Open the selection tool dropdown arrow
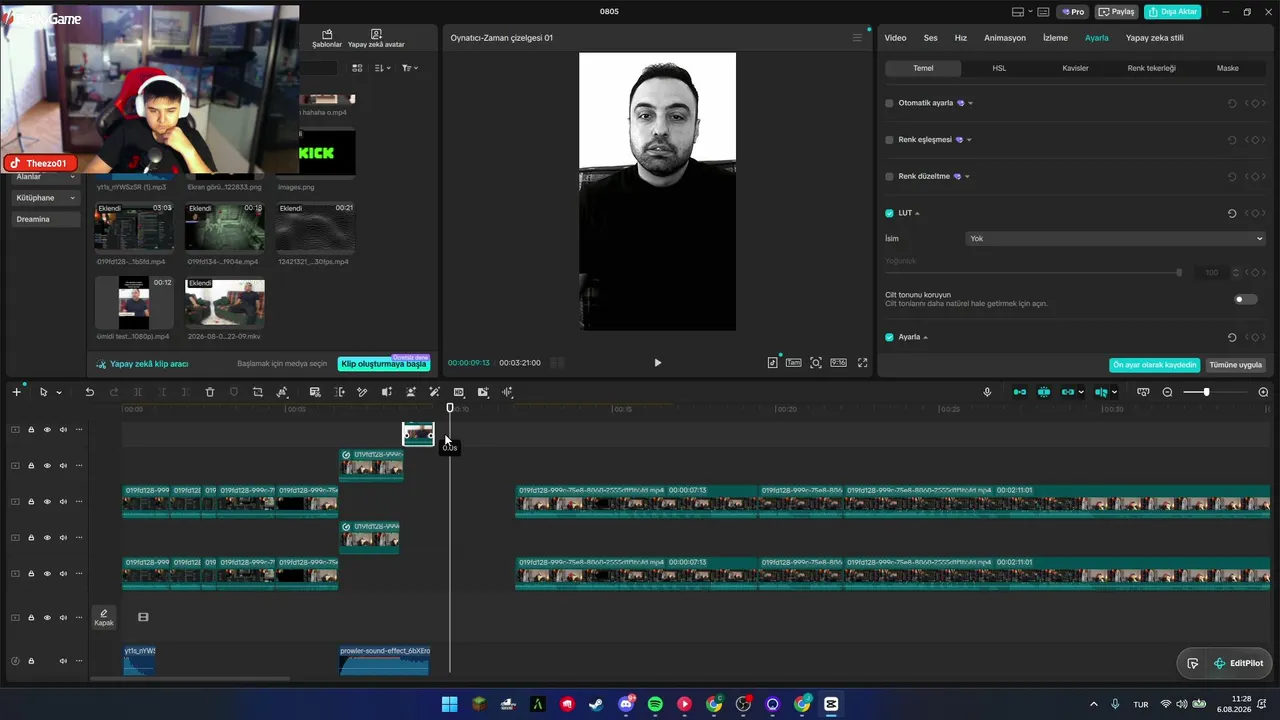The width and height of the screenshot is (1280, 720). tap(59, 393)
